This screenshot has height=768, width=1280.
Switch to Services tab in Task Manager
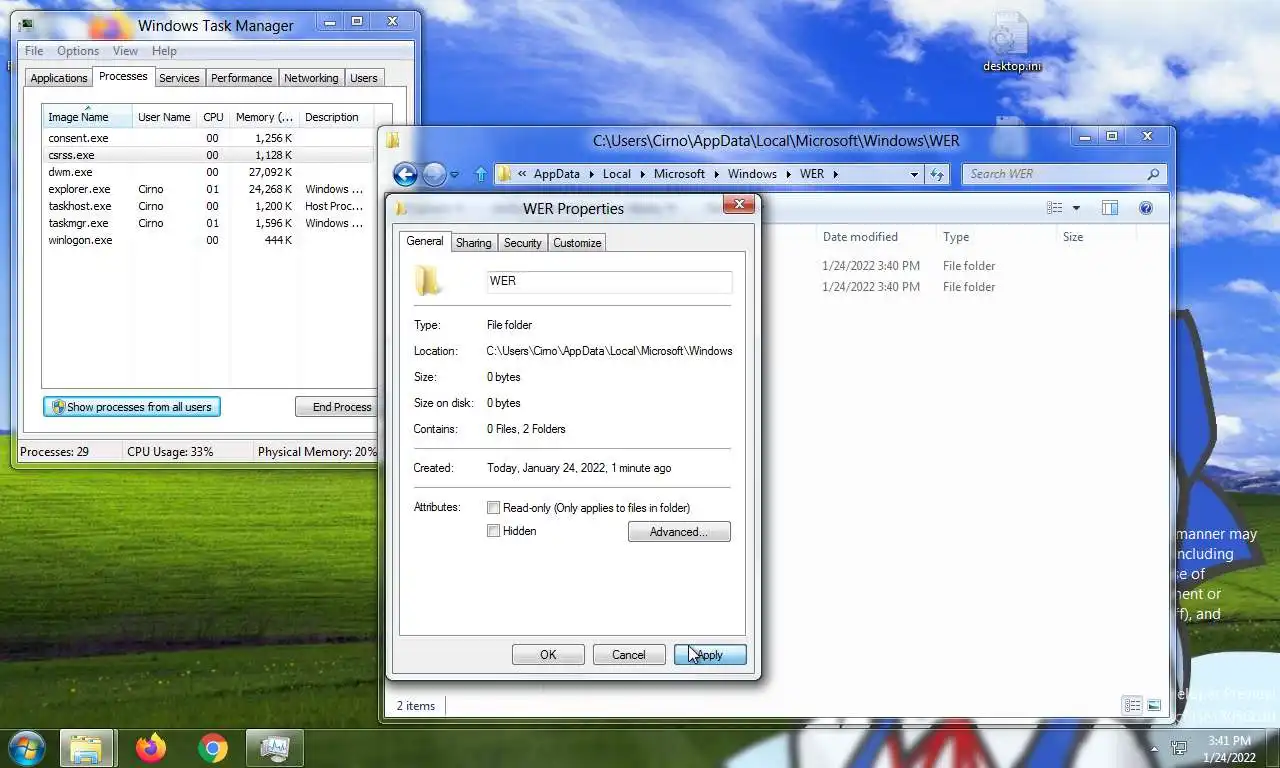coord(179,78)
